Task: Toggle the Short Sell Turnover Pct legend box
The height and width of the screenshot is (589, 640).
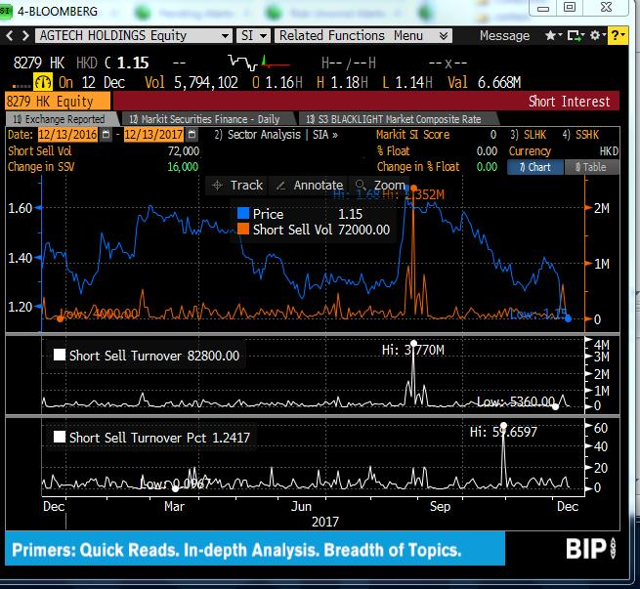Action: [x=60, y=437]
